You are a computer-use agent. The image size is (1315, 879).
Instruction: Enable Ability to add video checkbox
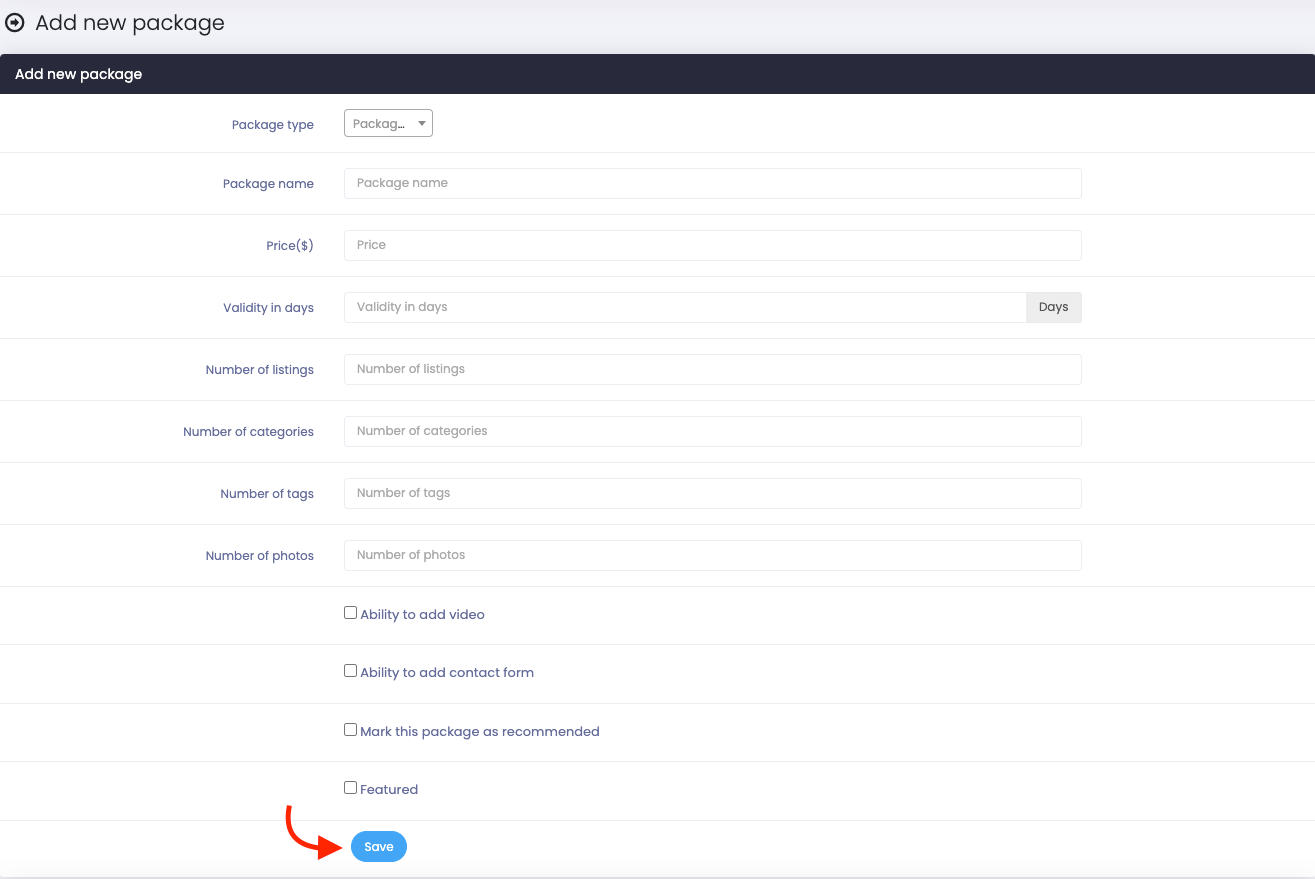[350, 613]
